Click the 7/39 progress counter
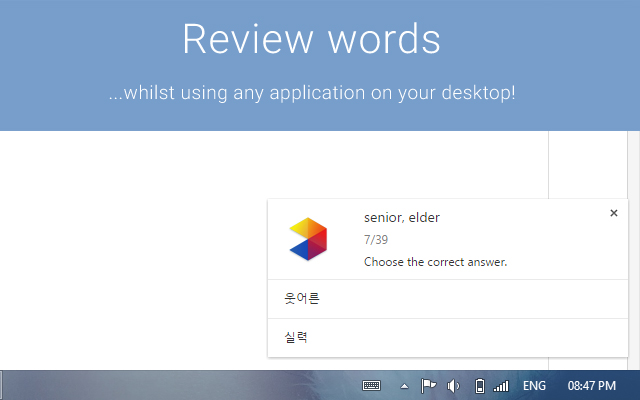Screen dimensions: 640x400 (376, 240)
